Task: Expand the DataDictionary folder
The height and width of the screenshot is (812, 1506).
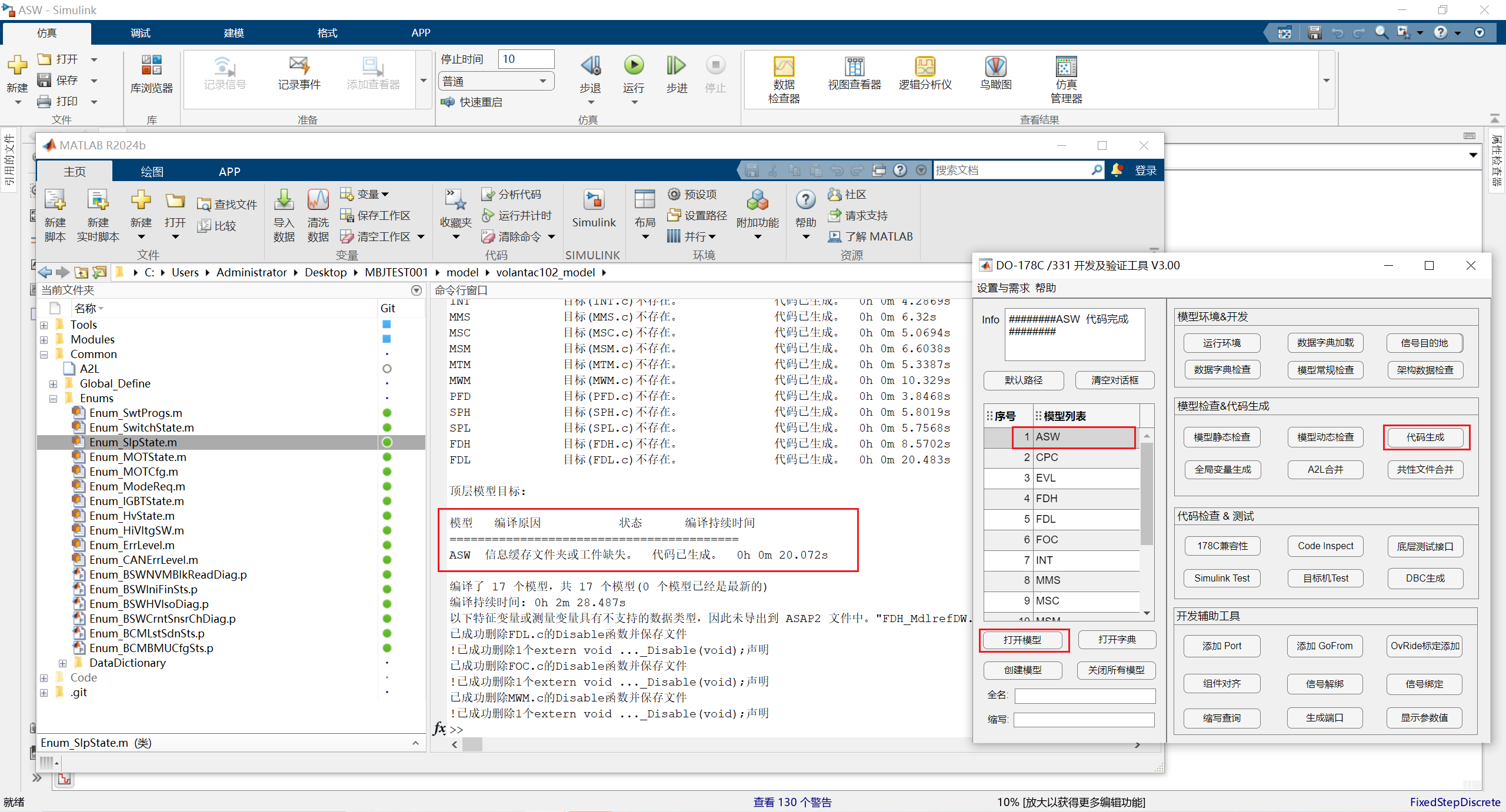Action: [63, 663]
